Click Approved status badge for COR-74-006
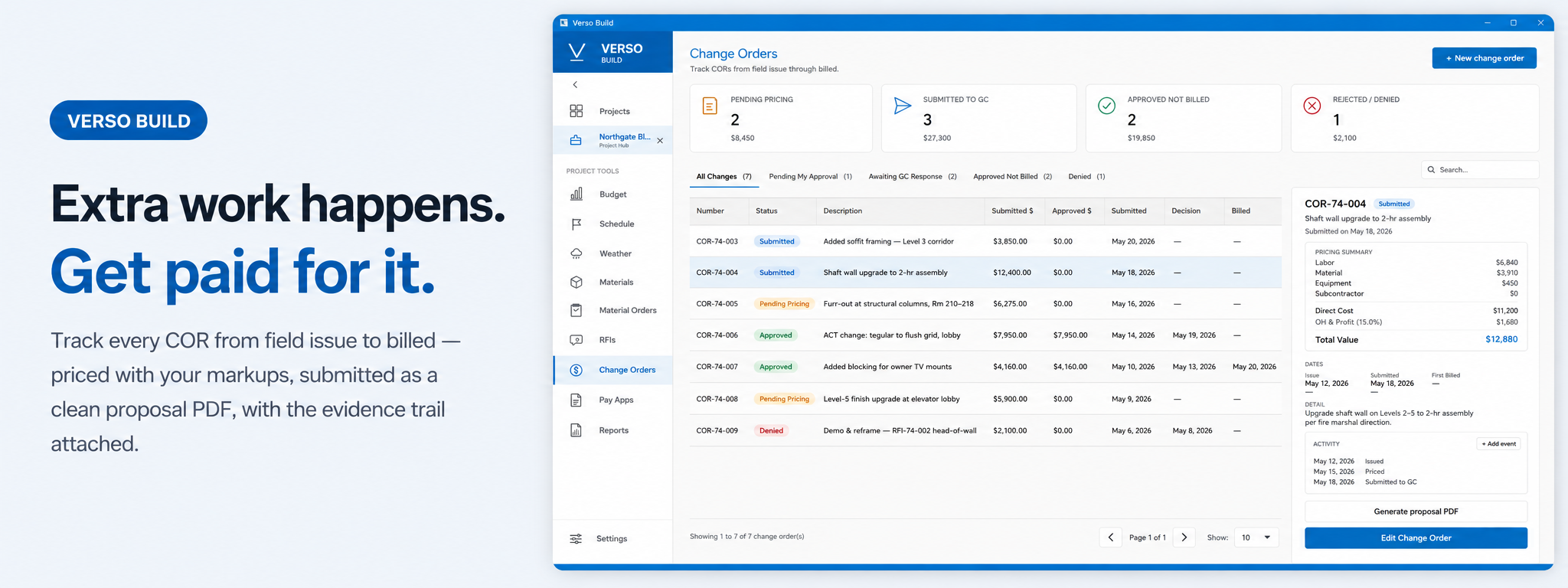Screen dimensions: 1568x588 [776, 335]
